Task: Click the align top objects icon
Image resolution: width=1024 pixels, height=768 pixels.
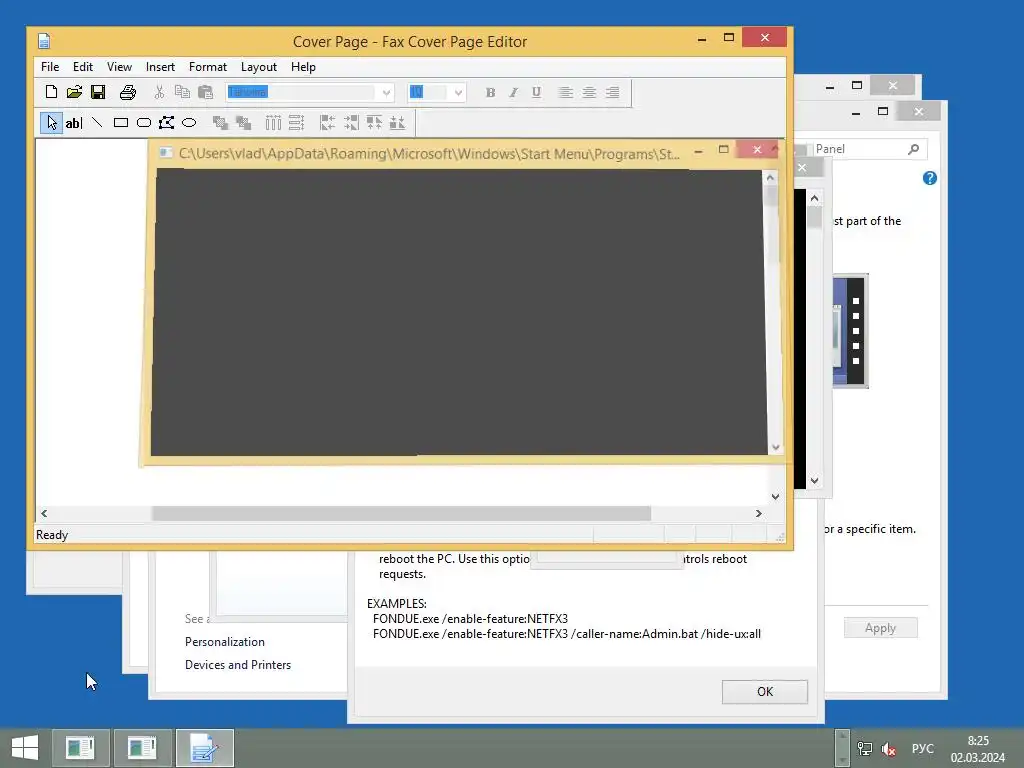Action: (x=374, y=123)
